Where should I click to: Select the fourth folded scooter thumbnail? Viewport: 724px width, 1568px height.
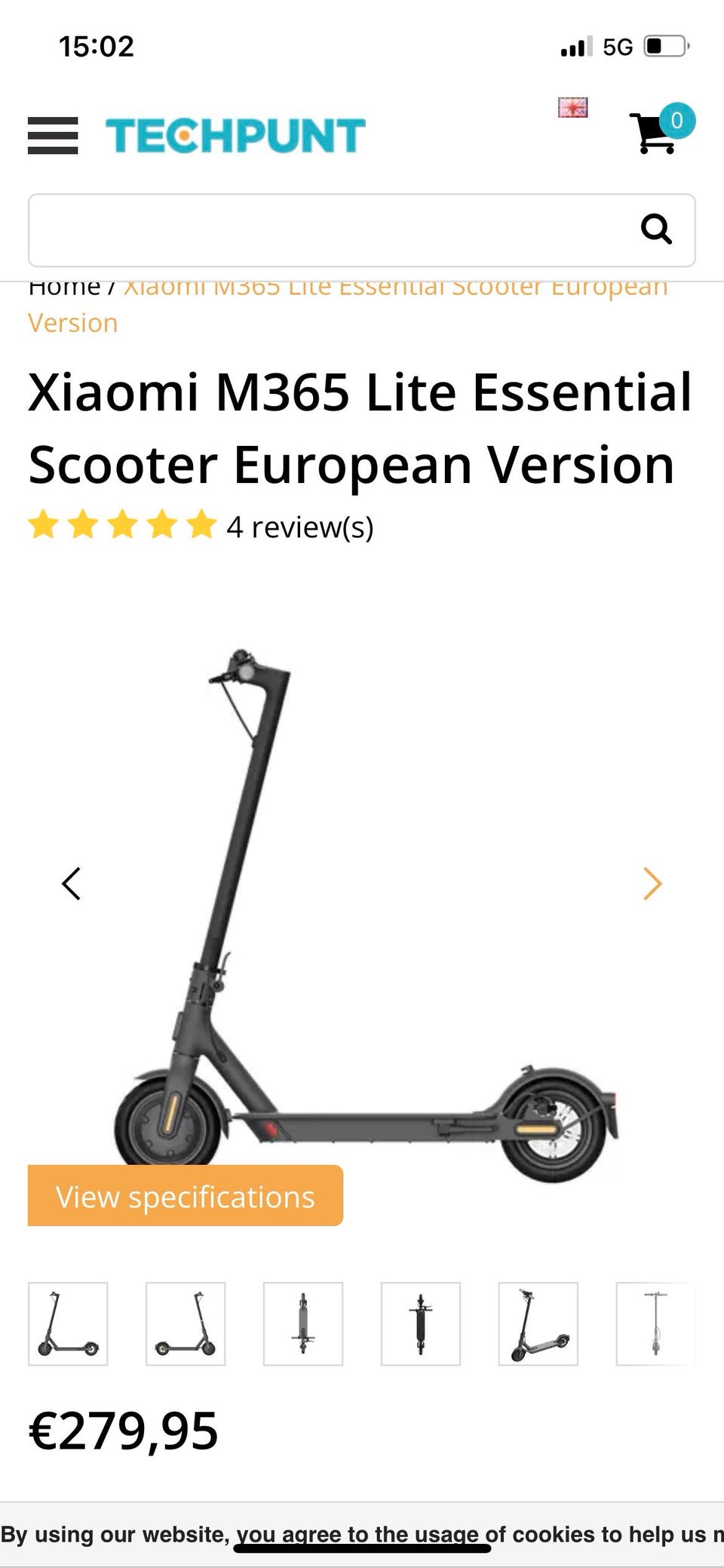pyautogui.click(x=421, y=1324)
